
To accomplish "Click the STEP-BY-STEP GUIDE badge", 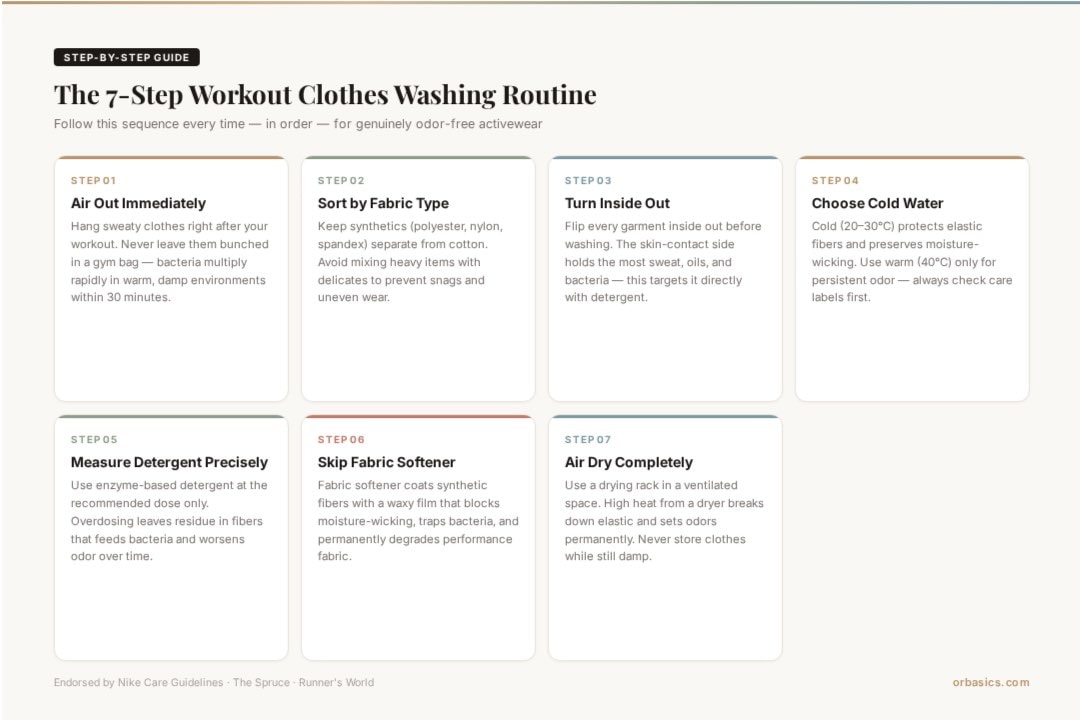I will click(x=126, y=58).
